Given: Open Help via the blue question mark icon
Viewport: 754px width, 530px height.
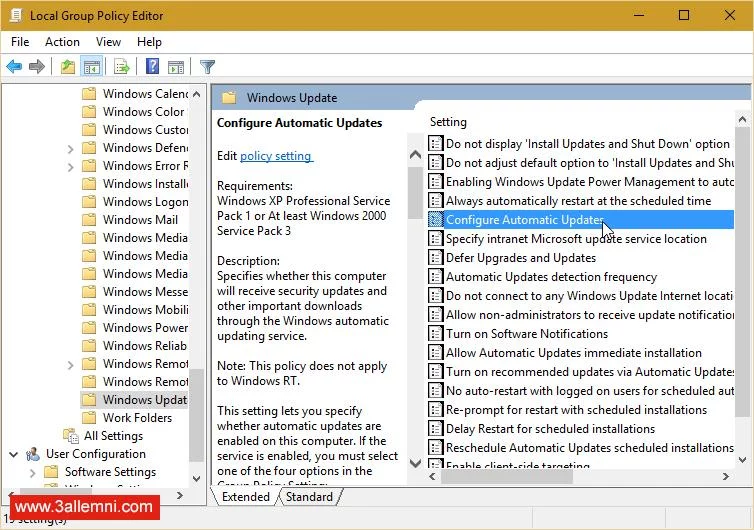Looking at the screenshot, I should tap(152, 67).
